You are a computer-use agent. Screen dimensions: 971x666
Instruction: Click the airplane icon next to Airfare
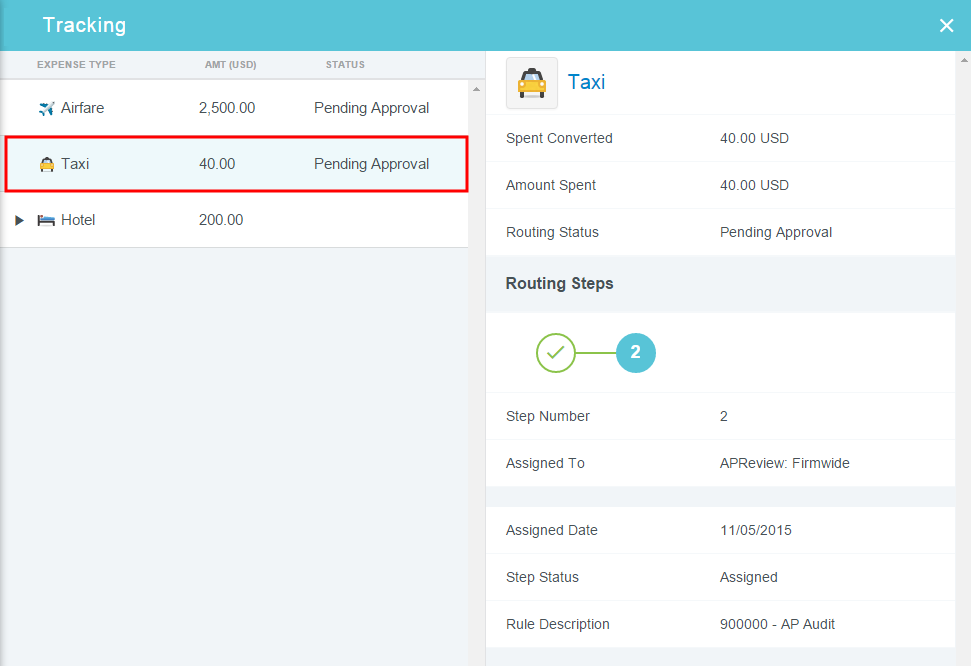point(46,108)
